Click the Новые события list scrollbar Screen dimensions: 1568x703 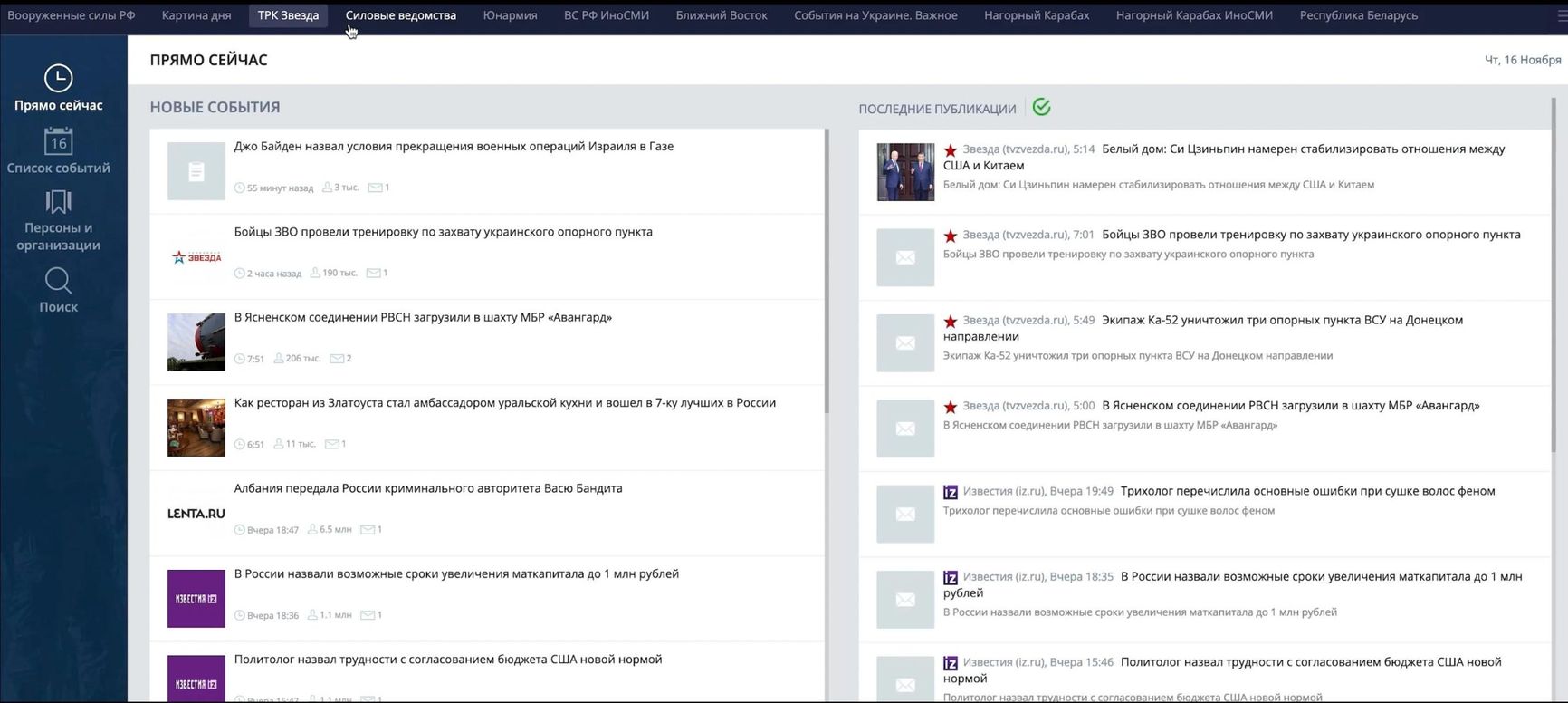coord(827,272)
